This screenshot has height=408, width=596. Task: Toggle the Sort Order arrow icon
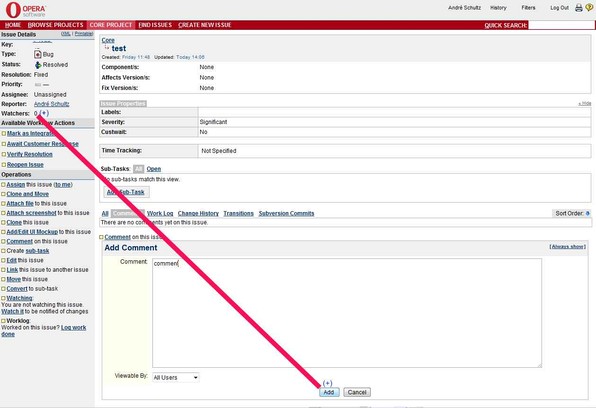tap(588, 214)
